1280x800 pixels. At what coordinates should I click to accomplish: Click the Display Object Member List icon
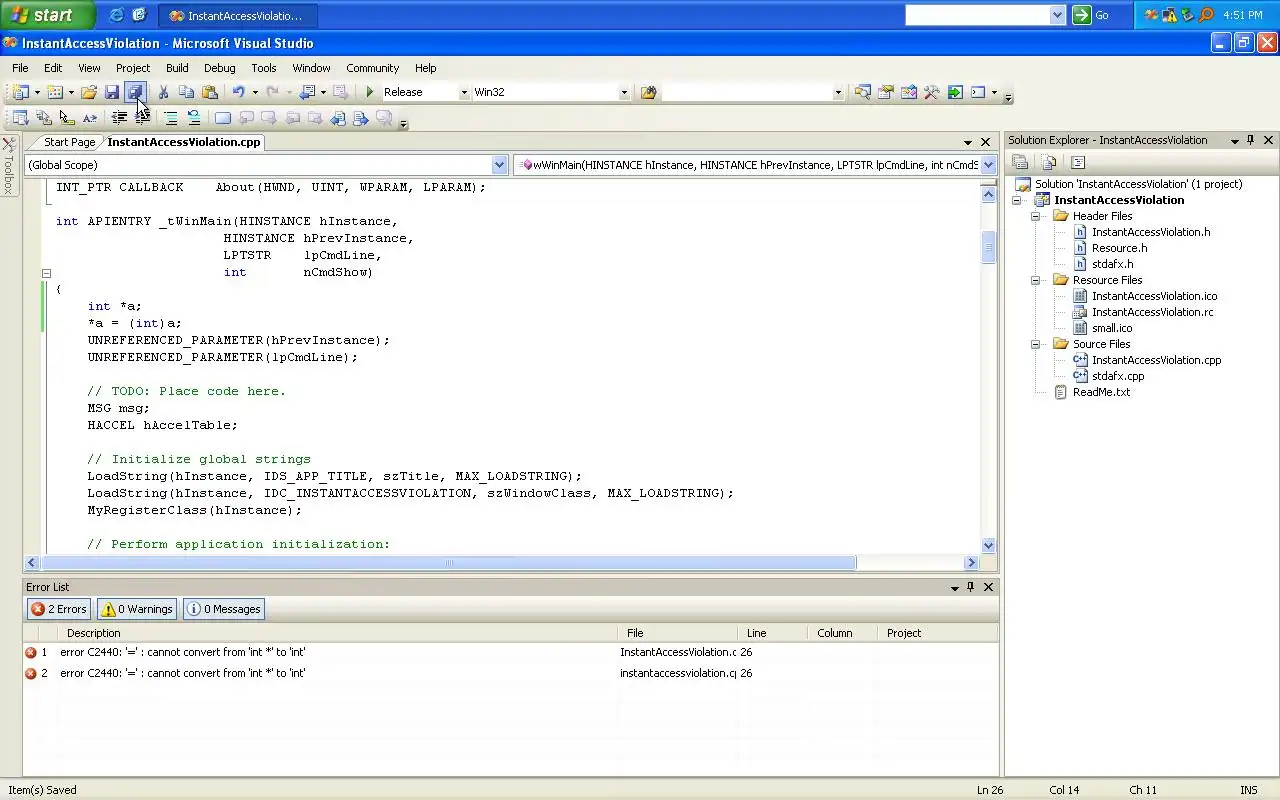tap(20, 118)
